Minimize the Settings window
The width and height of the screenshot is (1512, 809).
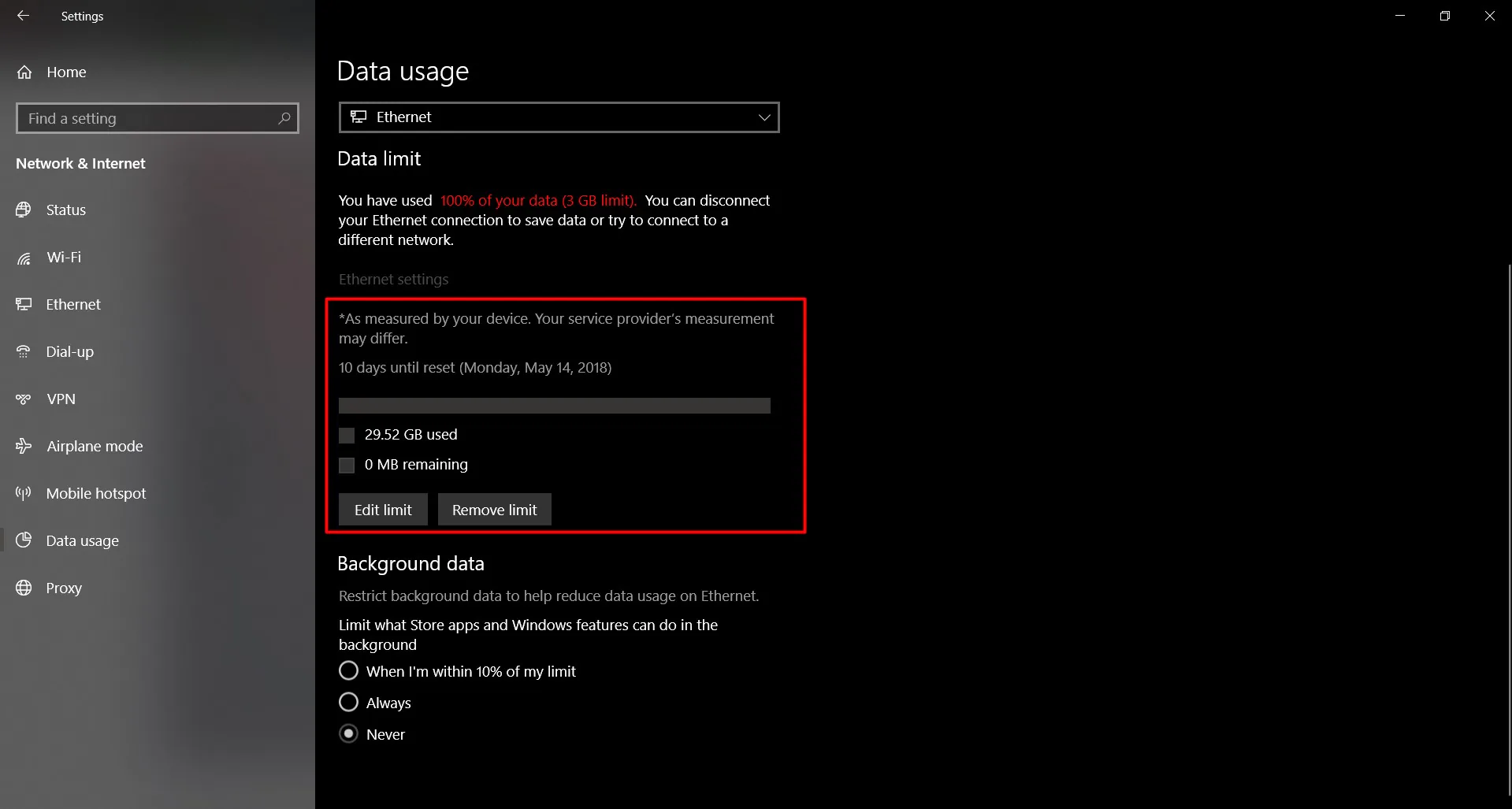pyautogui.click(x=1400, y=16)
